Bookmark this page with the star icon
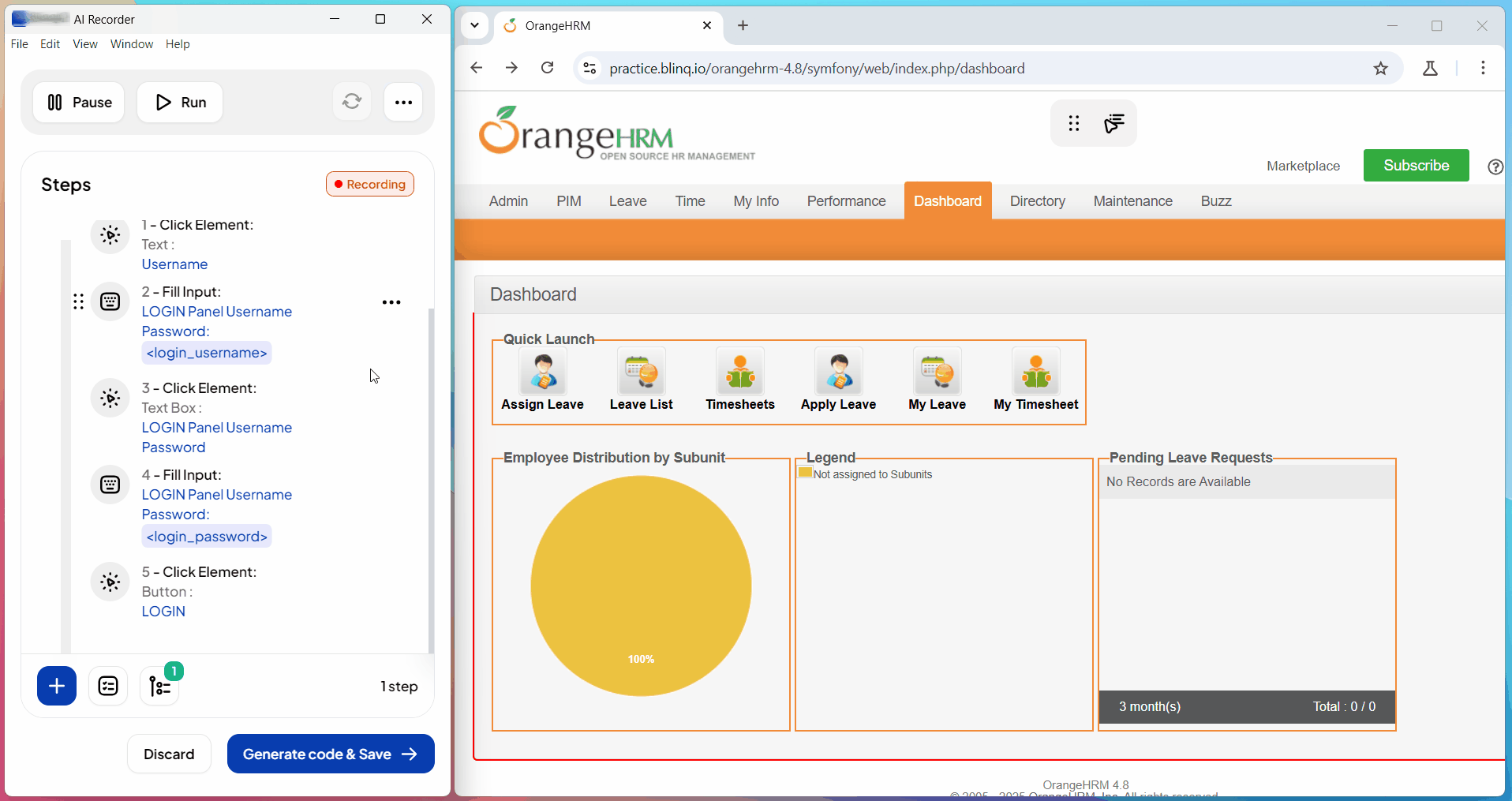Image resolution: width=1512 pixels, height=801 pixels. [x=1380, y=69]
